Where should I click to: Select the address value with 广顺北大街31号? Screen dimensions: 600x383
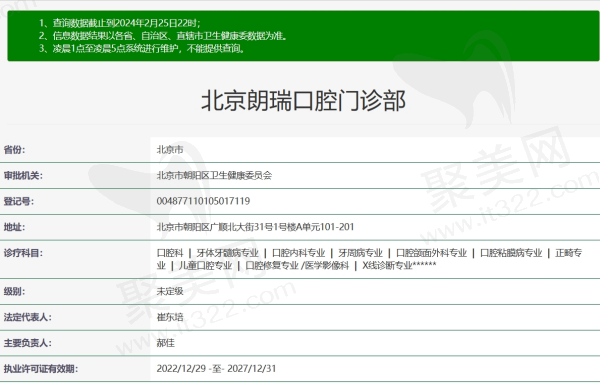click(255, 227)
